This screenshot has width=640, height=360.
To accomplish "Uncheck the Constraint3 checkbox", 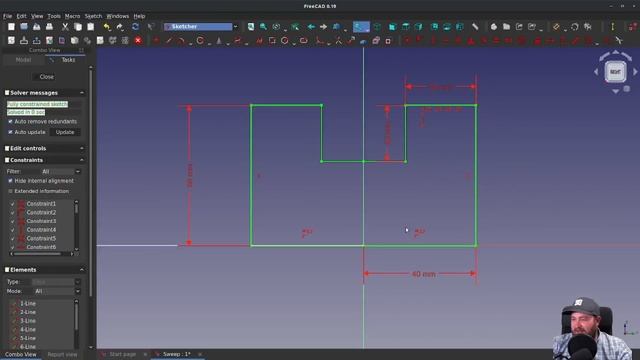I will pos(12,221).
